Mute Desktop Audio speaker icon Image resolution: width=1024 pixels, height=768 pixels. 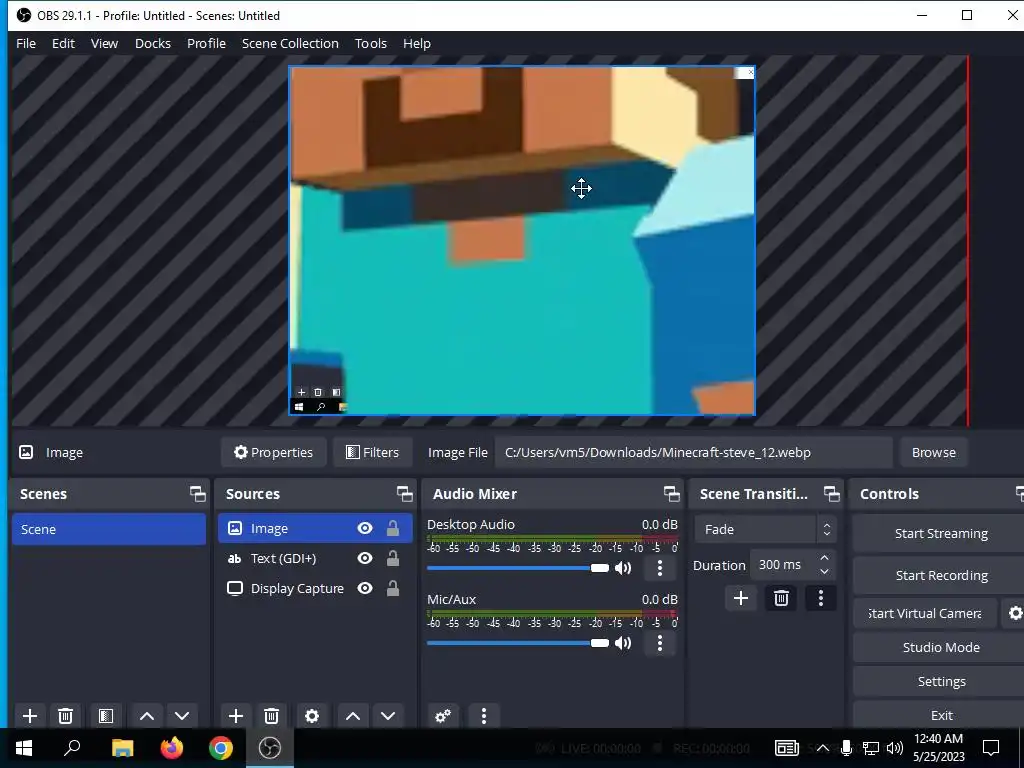(x=623, y=568)
